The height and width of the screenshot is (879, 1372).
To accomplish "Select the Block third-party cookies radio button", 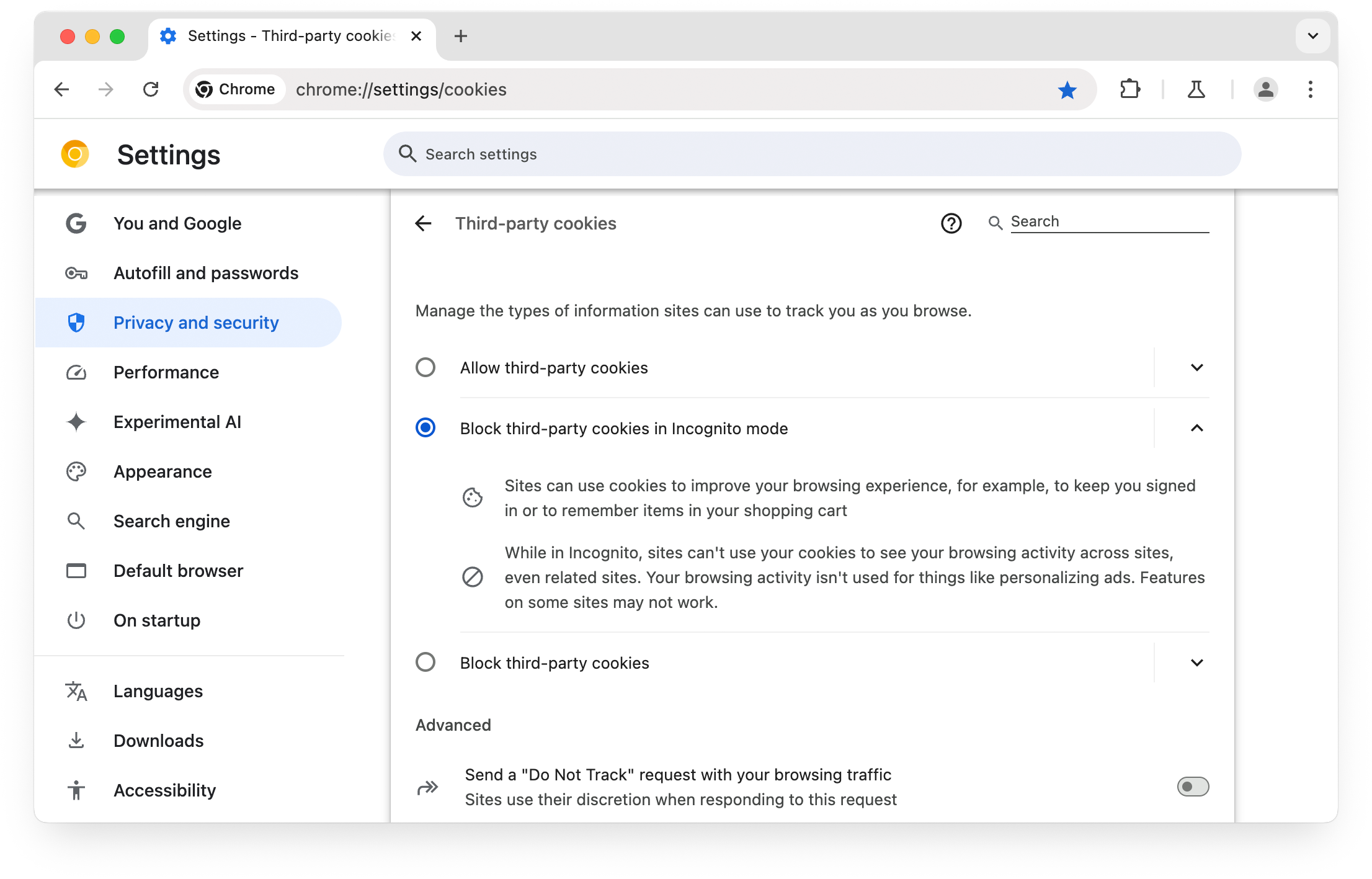I will coord(425,662).
